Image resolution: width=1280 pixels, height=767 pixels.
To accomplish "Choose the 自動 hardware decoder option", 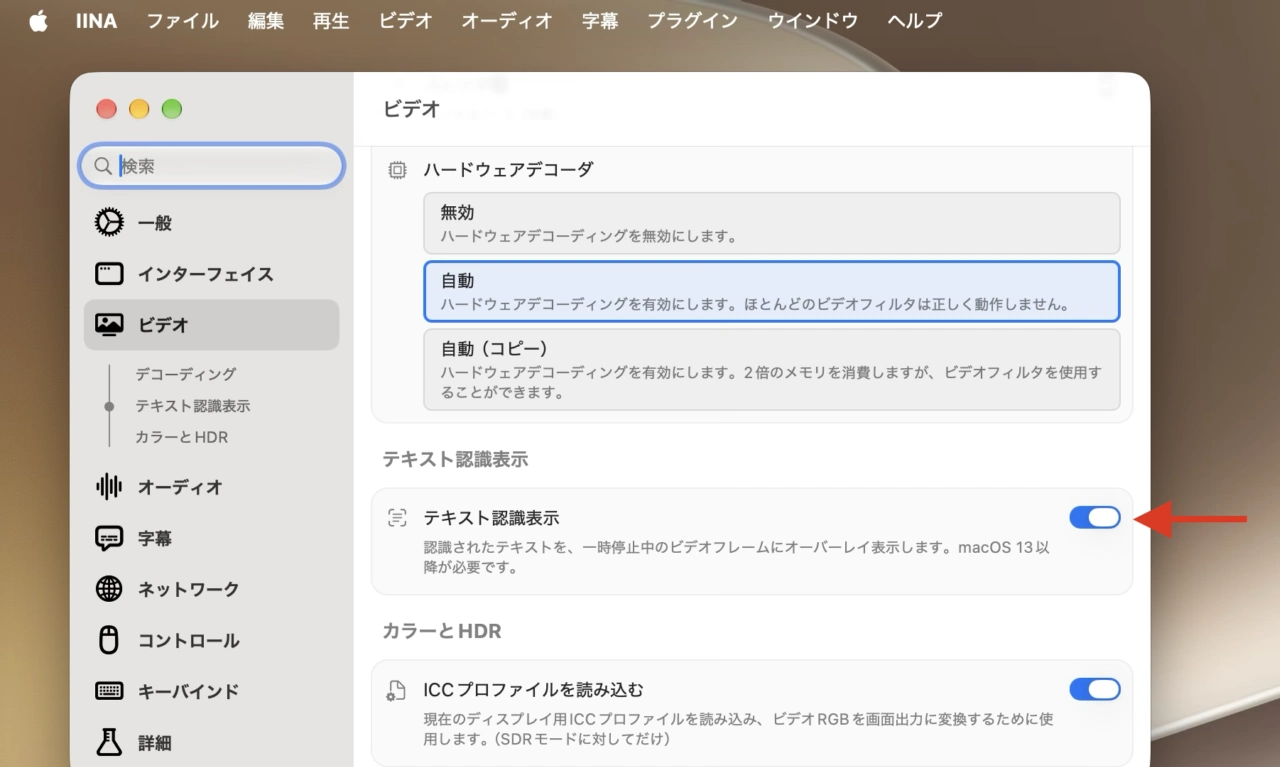I will tap(772, 291).
